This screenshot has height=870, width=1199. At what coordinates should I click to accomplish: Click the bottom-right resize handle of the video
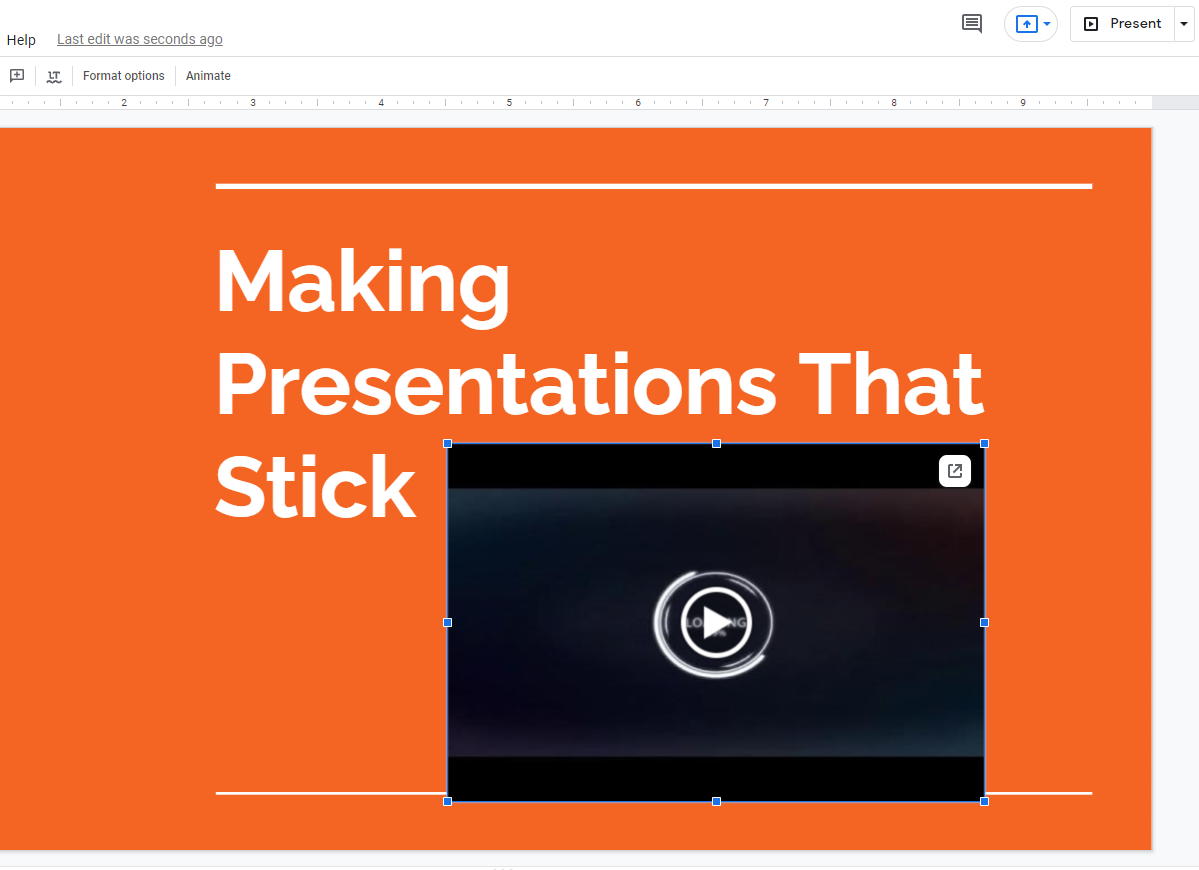coord(984,801)
